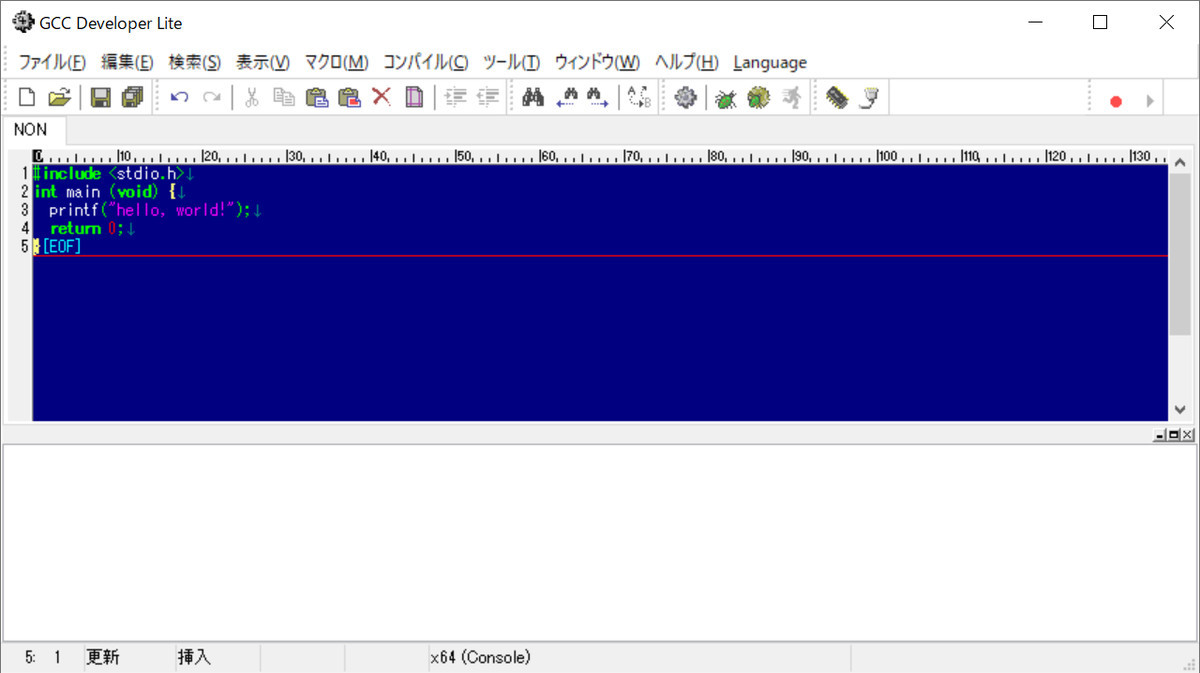Close the output pane with its small X
The image size is (1200, 673).
click(1187, 435)
